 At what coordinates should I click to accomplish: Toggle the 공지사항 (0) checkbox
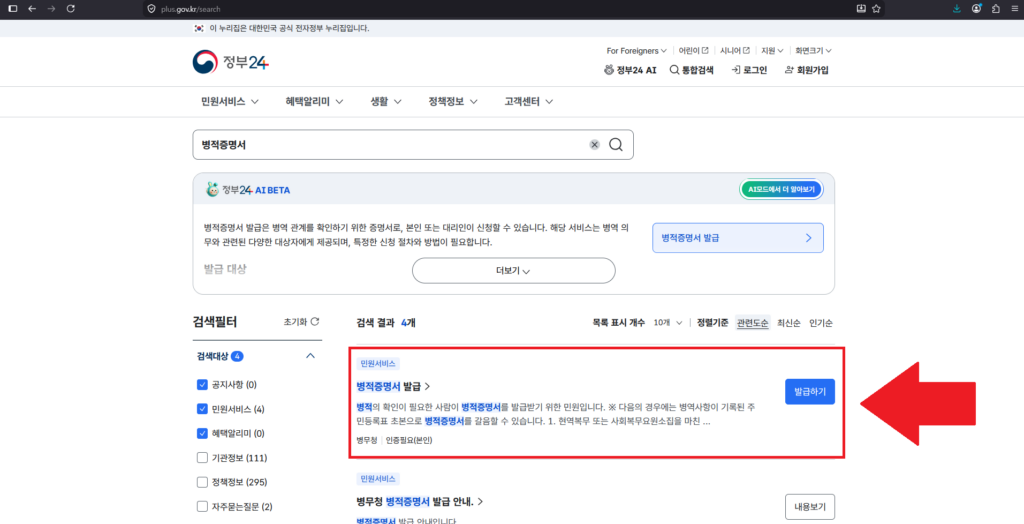pyautogui.click(x=202, y=384)
